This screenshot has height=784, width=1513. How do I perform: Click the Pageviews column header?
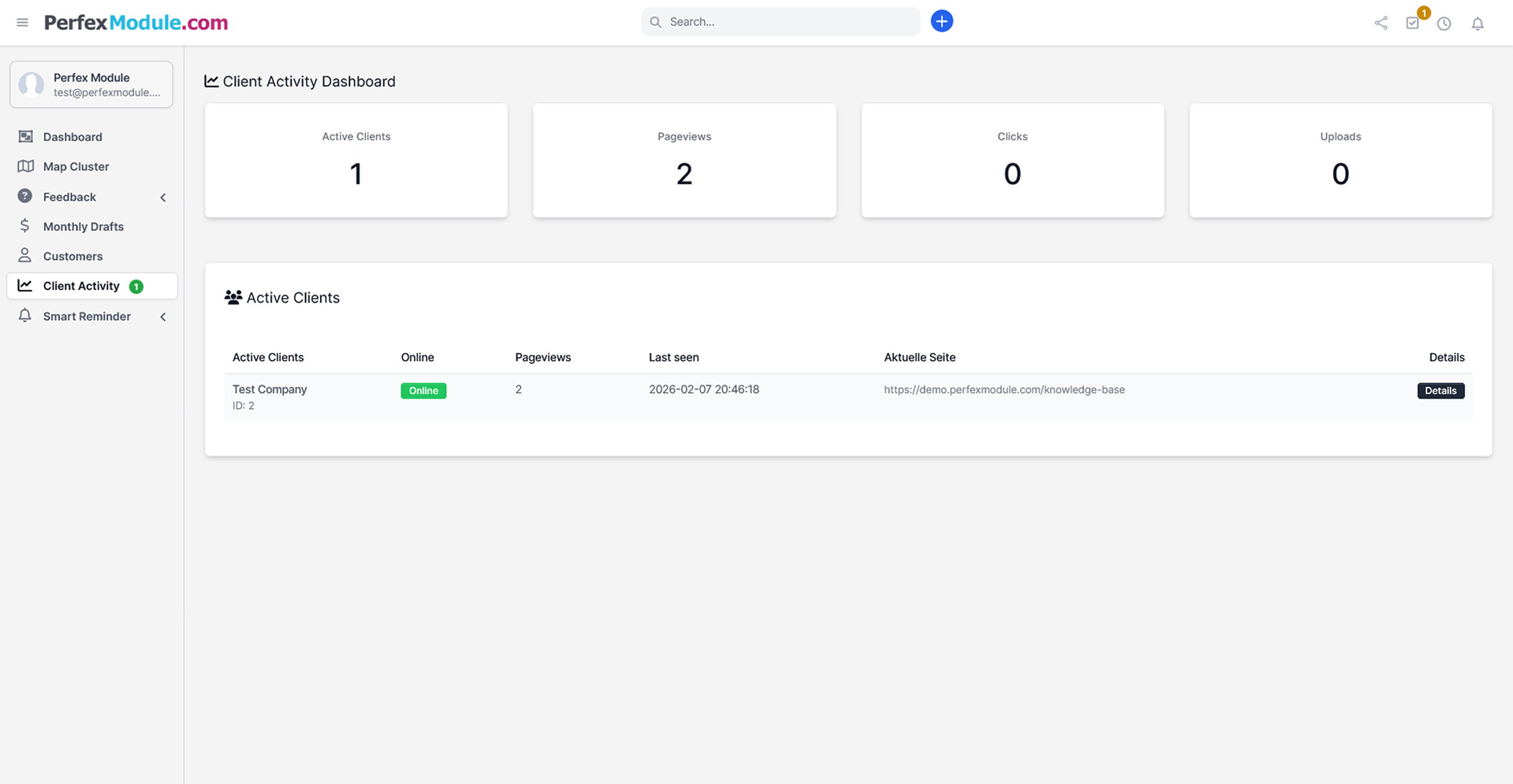coord(542,358)
